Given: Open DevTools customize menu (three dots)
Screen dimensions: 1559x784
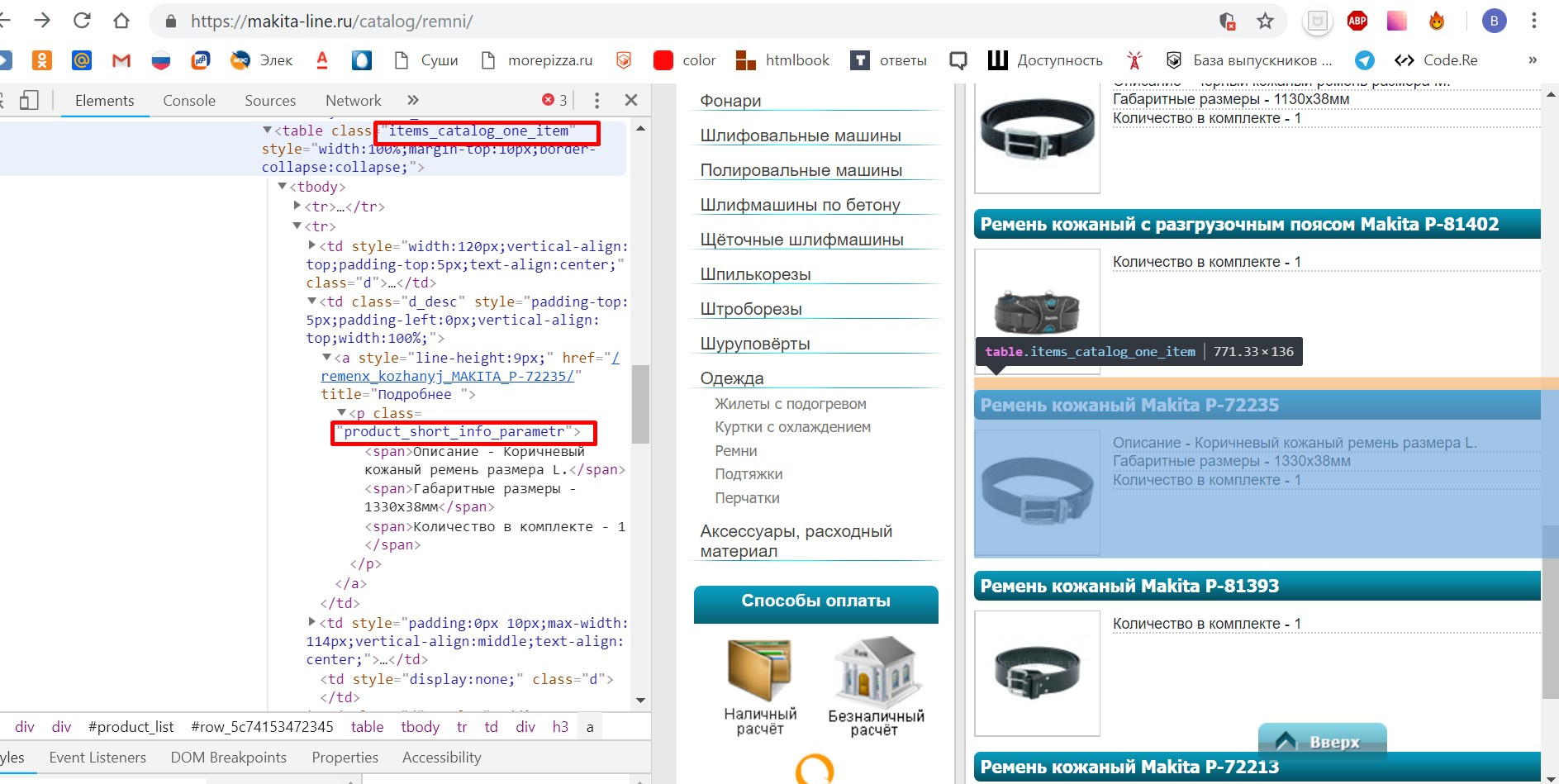Looking at the screenshot, I should click(597, 100).
